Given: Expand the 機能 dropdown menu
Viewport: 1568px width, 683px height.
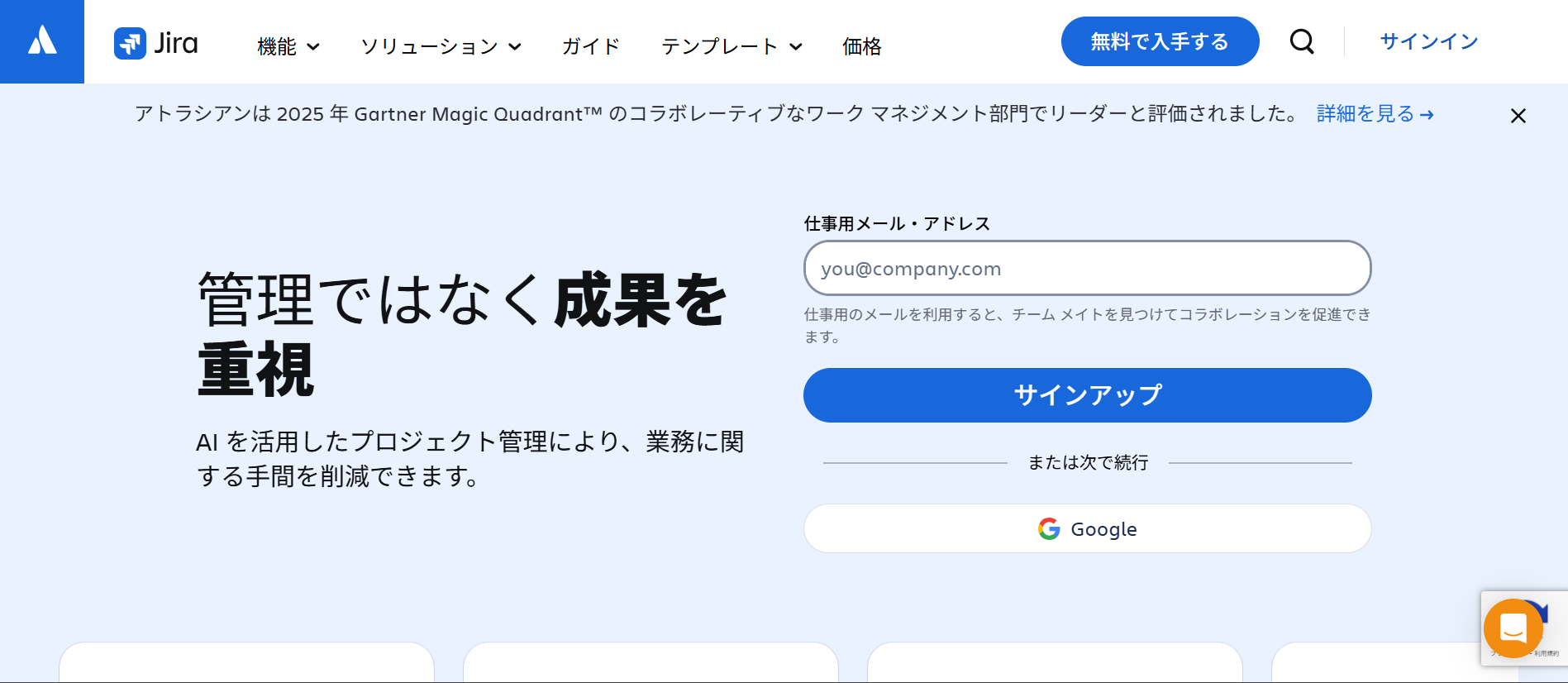Looking at the screenshot, I should 286,47.
